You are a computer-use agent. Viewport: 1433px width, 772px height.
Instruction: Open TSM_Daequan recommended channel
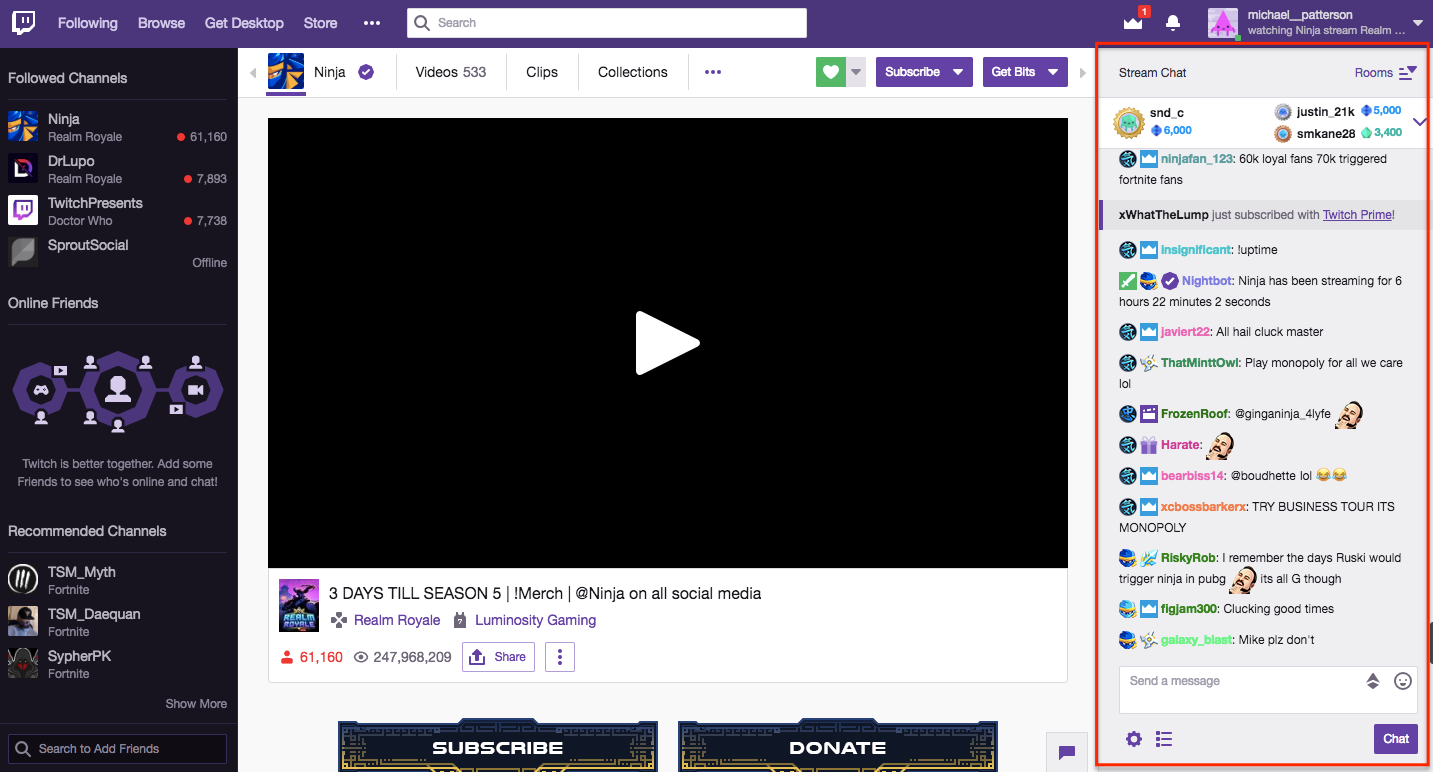(118, 622)
